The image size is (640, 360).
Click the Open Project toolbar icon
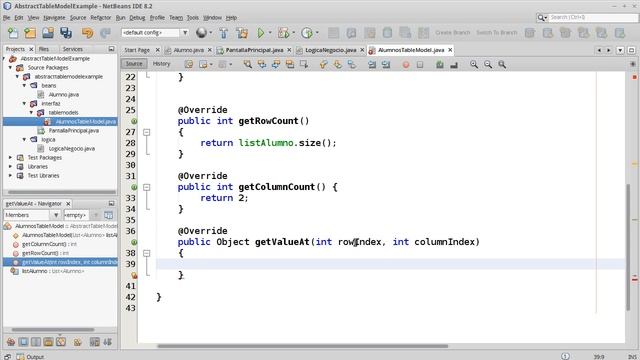[x=48, y=33]
